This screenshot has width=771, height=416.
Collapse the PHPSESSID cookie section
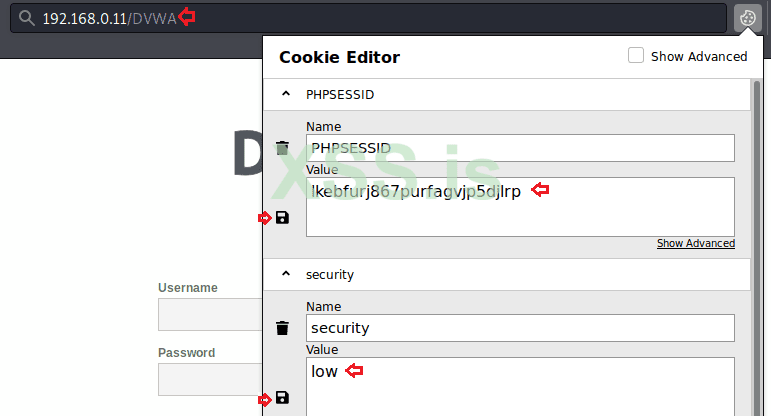click(x=286, y=93)
